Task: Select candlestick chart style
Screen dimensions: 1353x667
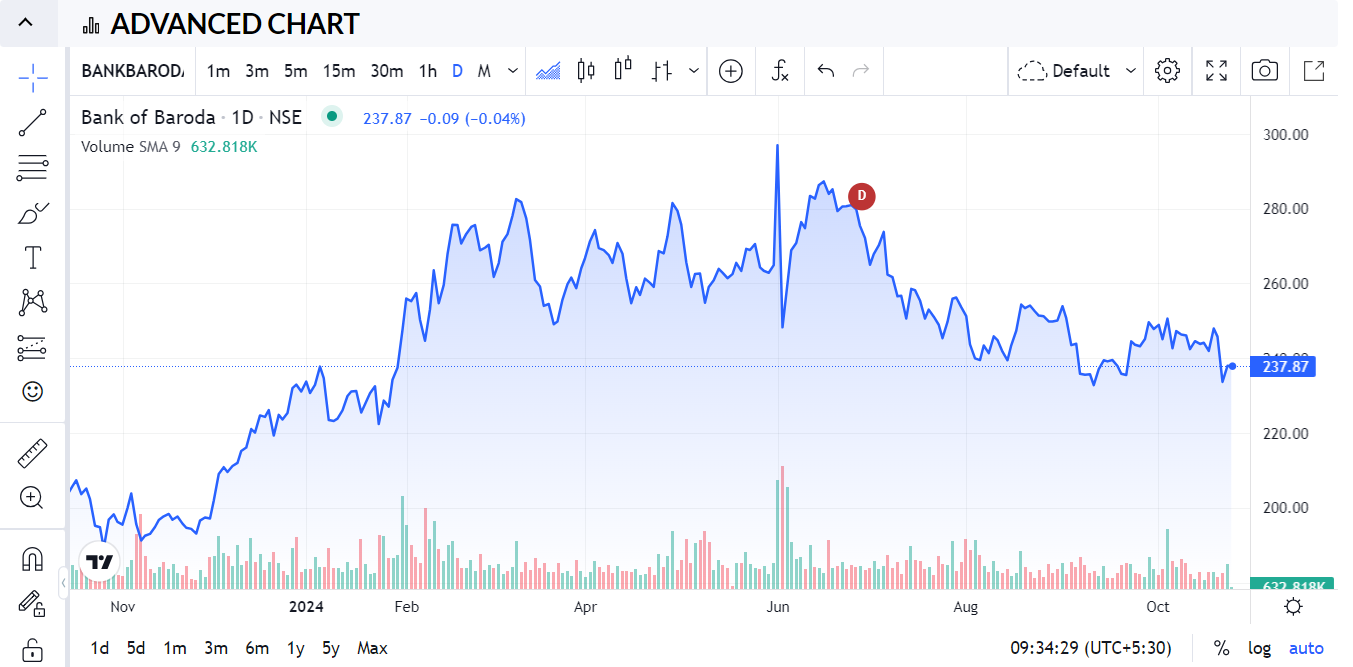Action: click(586, 71)
